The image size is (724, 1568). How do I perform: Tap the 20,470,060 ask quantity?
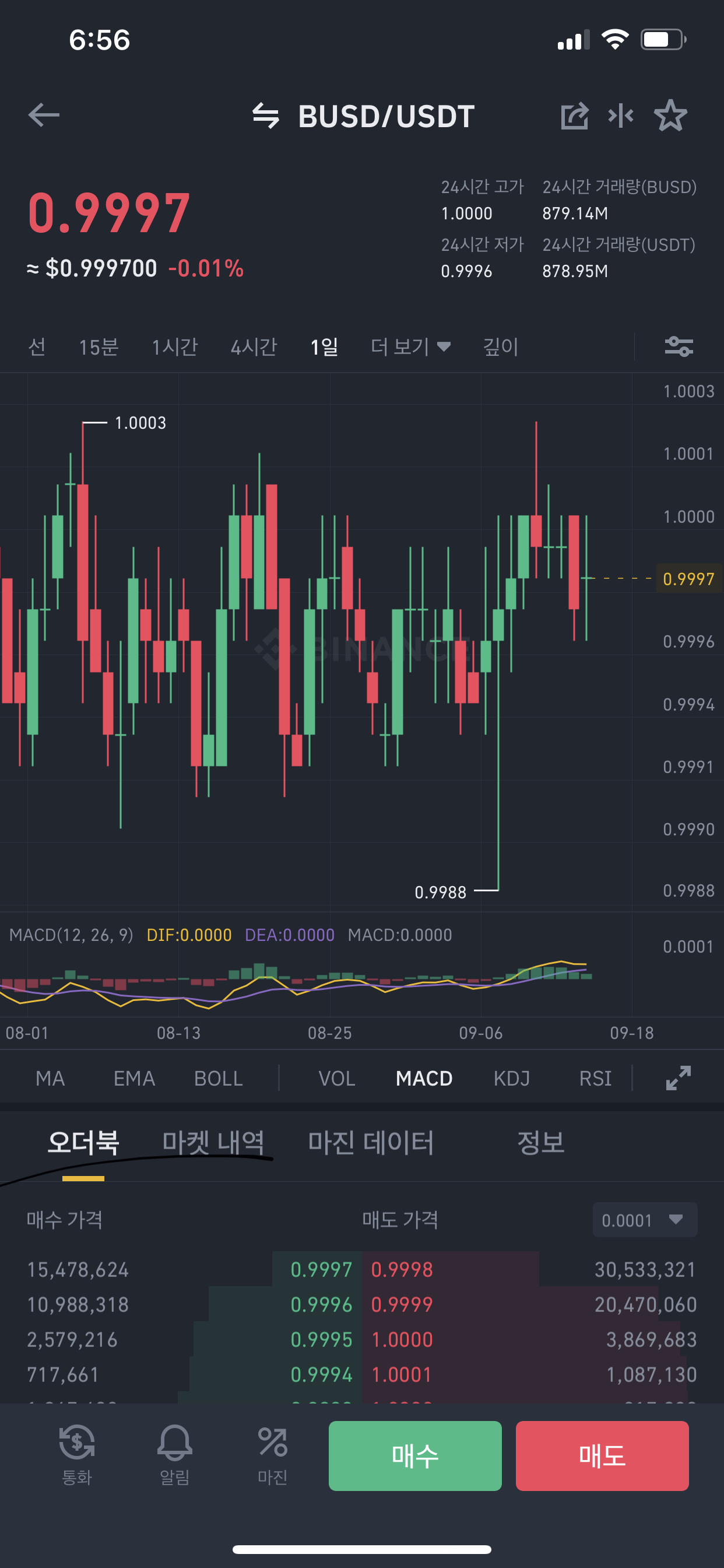[x=645, y=1304]
